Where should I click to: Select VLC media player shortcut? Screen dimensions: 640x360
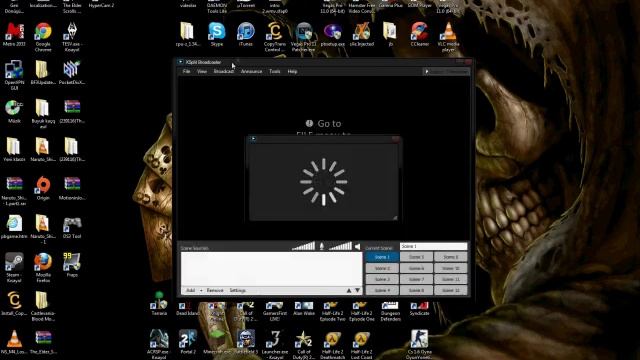(x=448, y=37)
